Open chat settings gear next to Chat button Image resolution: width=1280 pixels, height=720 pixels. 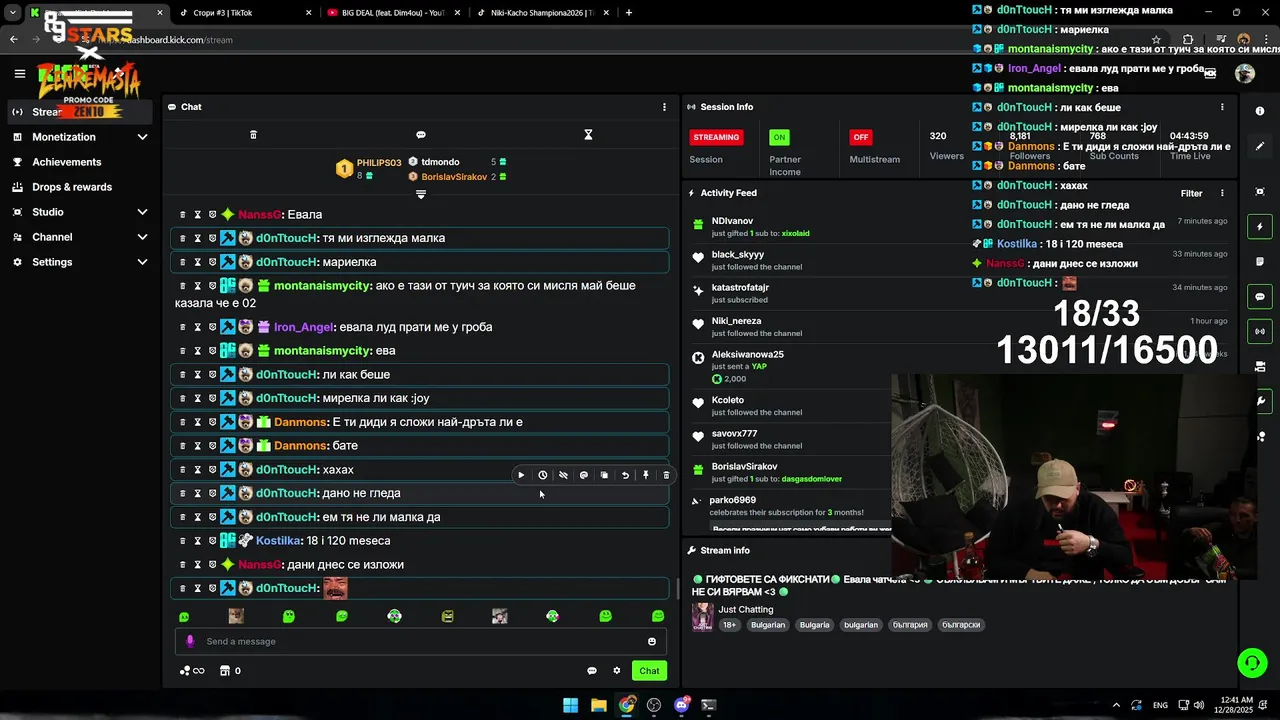click(x=617, y=671)
